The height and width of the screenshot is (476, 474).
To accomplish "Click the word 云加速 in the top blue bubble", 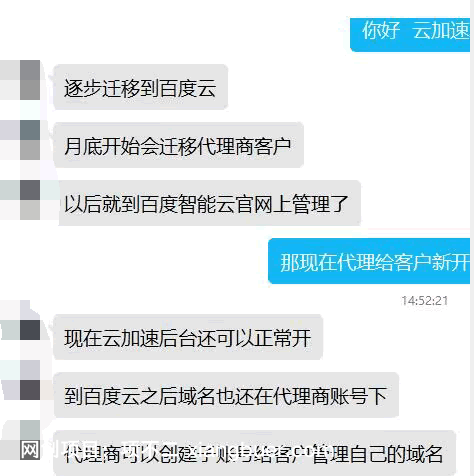I will (441, 30).
